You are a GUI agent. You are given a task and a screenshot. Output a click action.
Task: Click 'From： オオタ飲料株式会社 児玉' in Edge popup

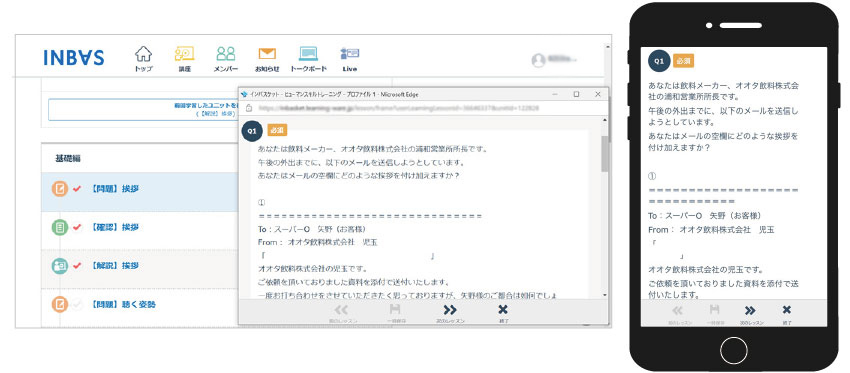point(318,242)
